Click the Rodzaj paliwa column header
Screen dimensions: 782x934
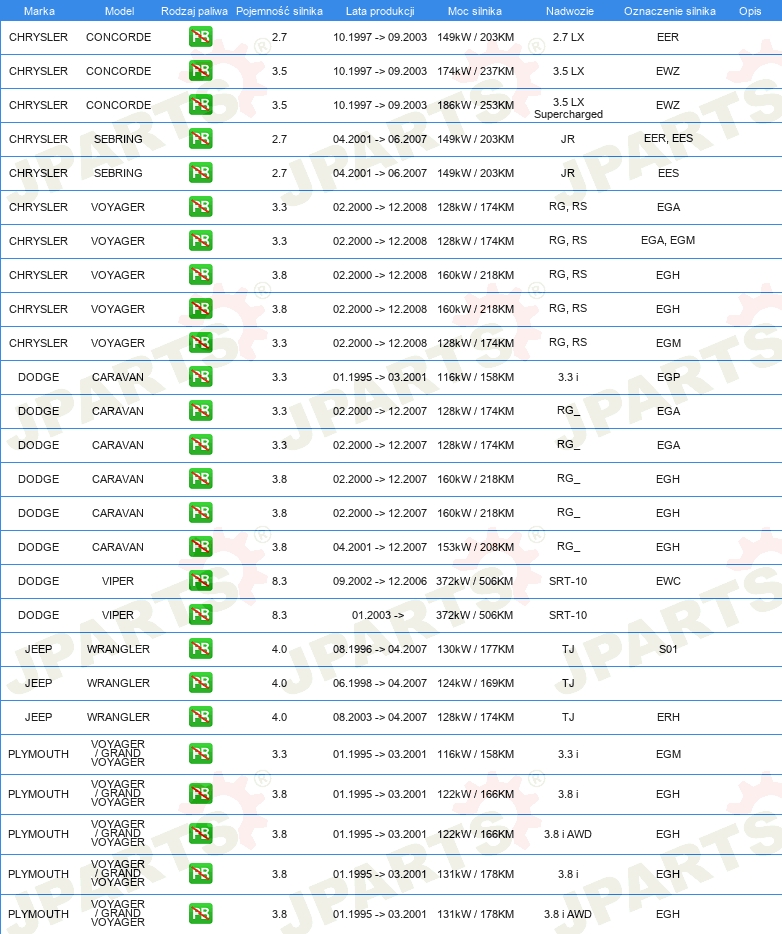pos(194,11)
